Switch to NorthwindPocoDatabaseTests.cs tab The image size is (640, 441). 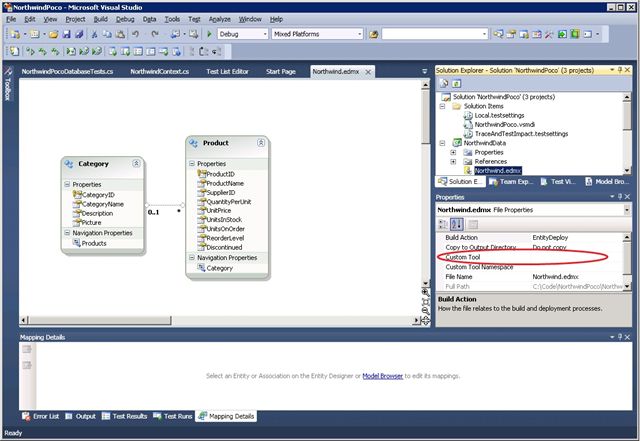tap(67, 71)
